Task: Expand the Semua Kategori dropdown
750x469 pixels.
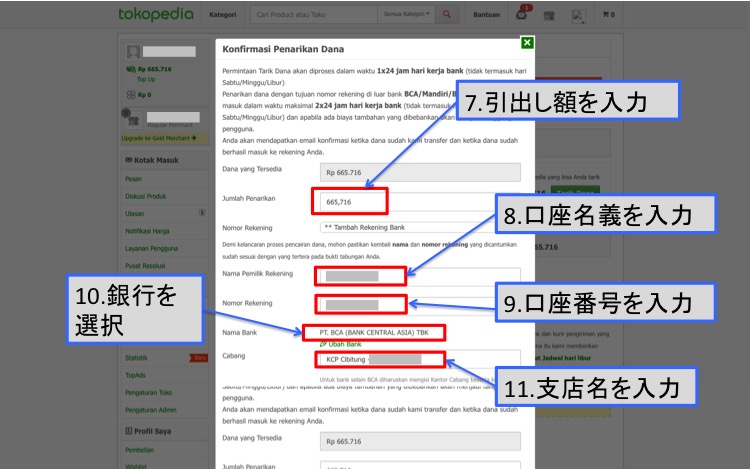Action: coord(407,14)
